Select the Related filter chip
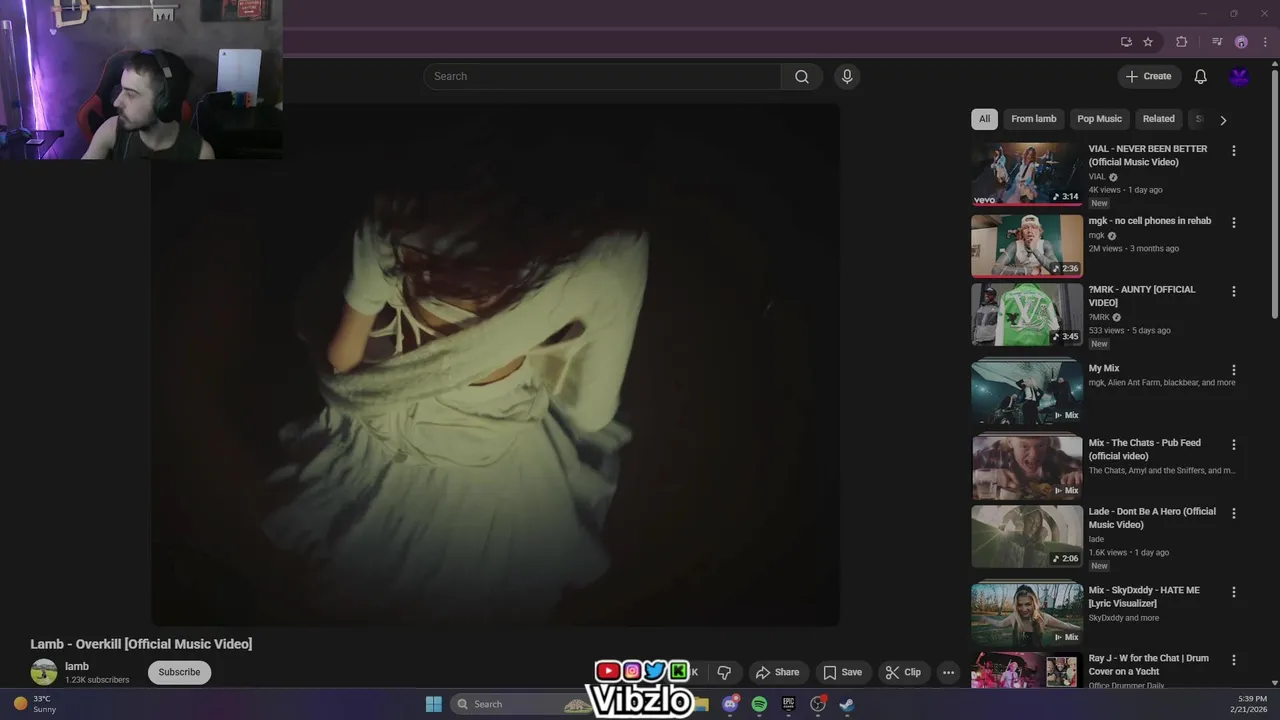The width and height of the screenshot is (1280, 720). 1158,119
